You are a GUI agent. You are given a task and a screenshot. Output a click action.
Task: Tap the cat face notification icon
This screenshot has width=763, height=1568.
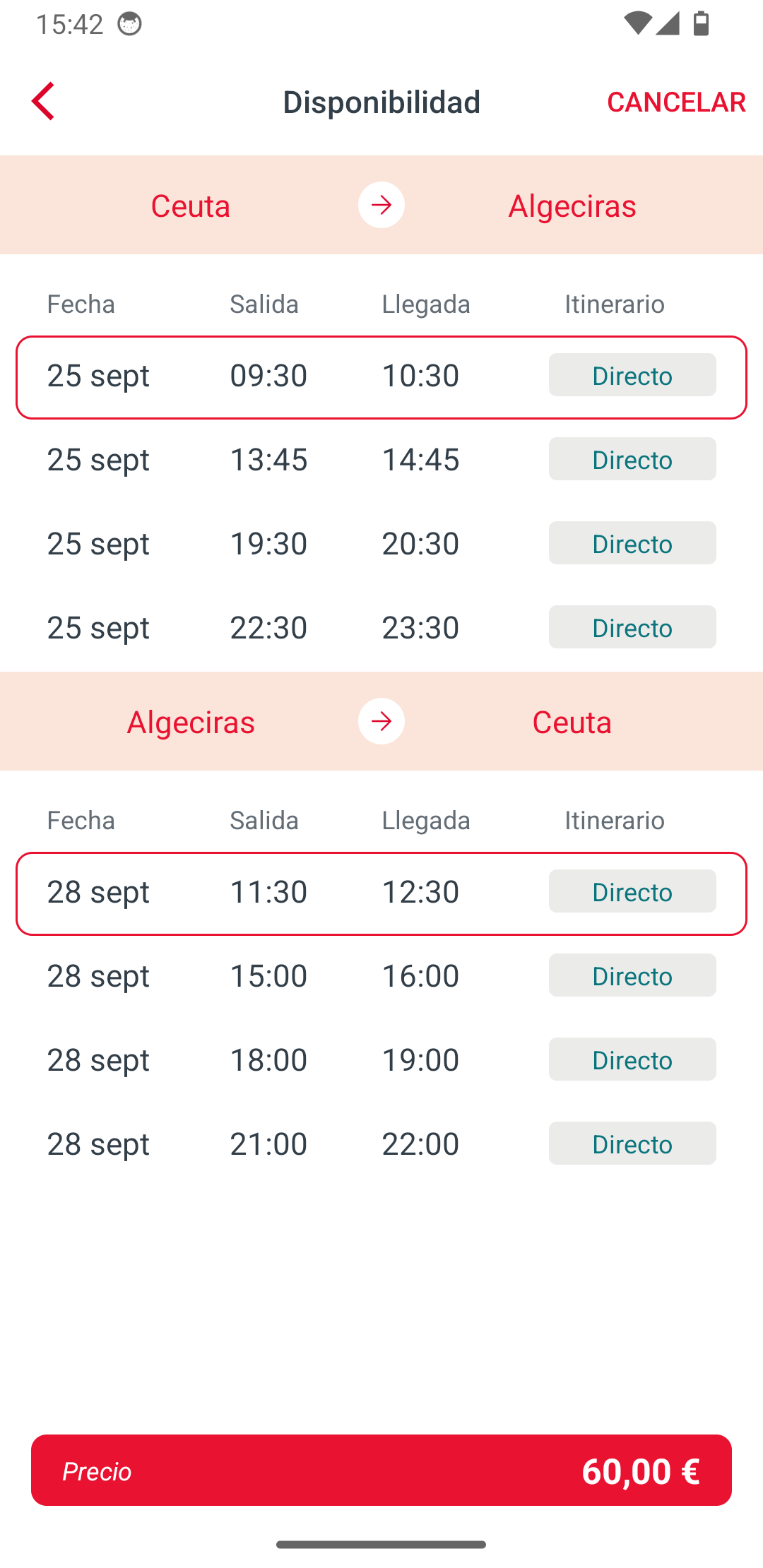[129, 24]
